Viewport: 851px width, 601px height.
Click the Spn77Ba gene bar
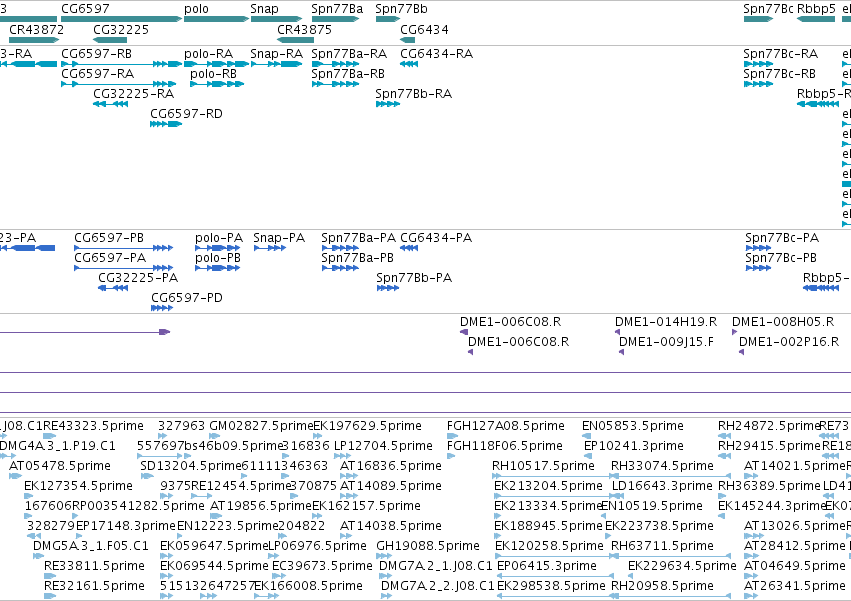point(335,19)
